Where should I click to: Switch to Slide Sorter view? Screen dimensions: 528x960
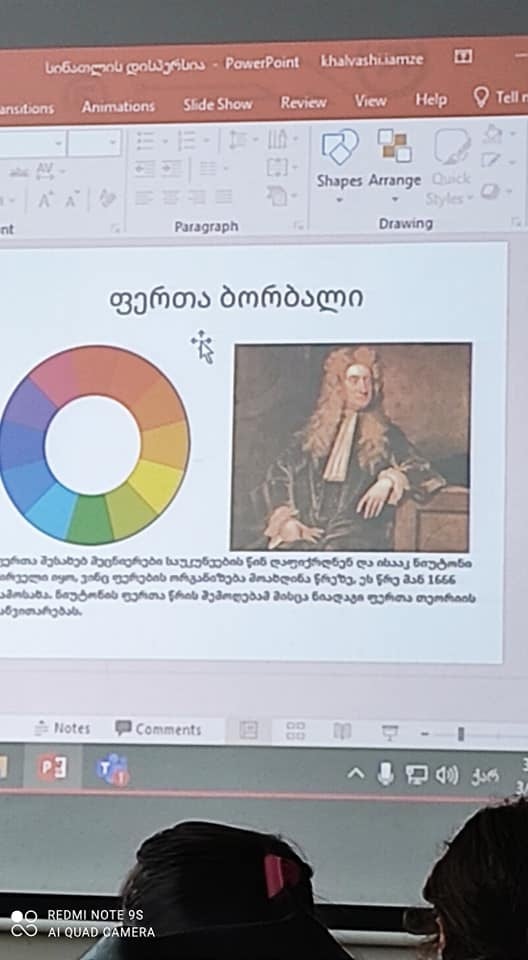click(295, 730)
